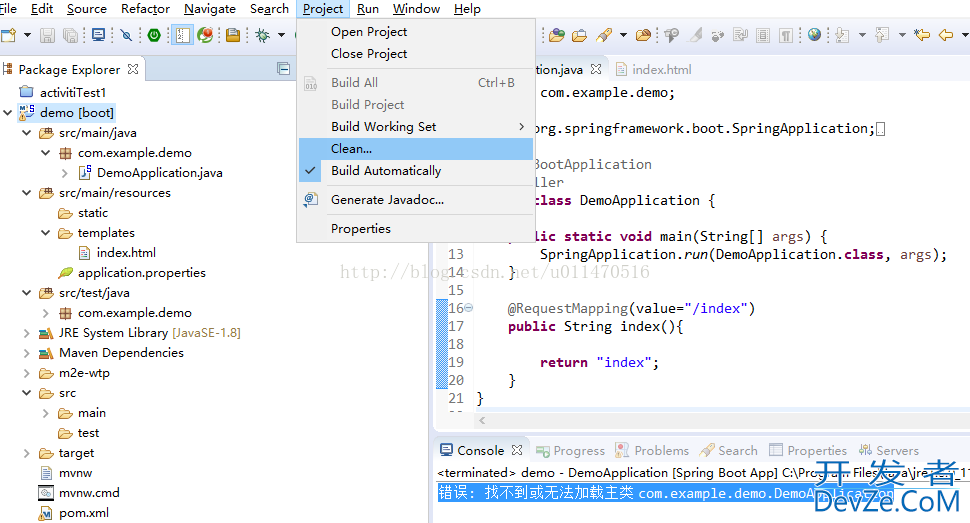Screen dimensions: 970x523
Task: Open the Search flashlight dropdown arrow
Action: tap(623, 35)
